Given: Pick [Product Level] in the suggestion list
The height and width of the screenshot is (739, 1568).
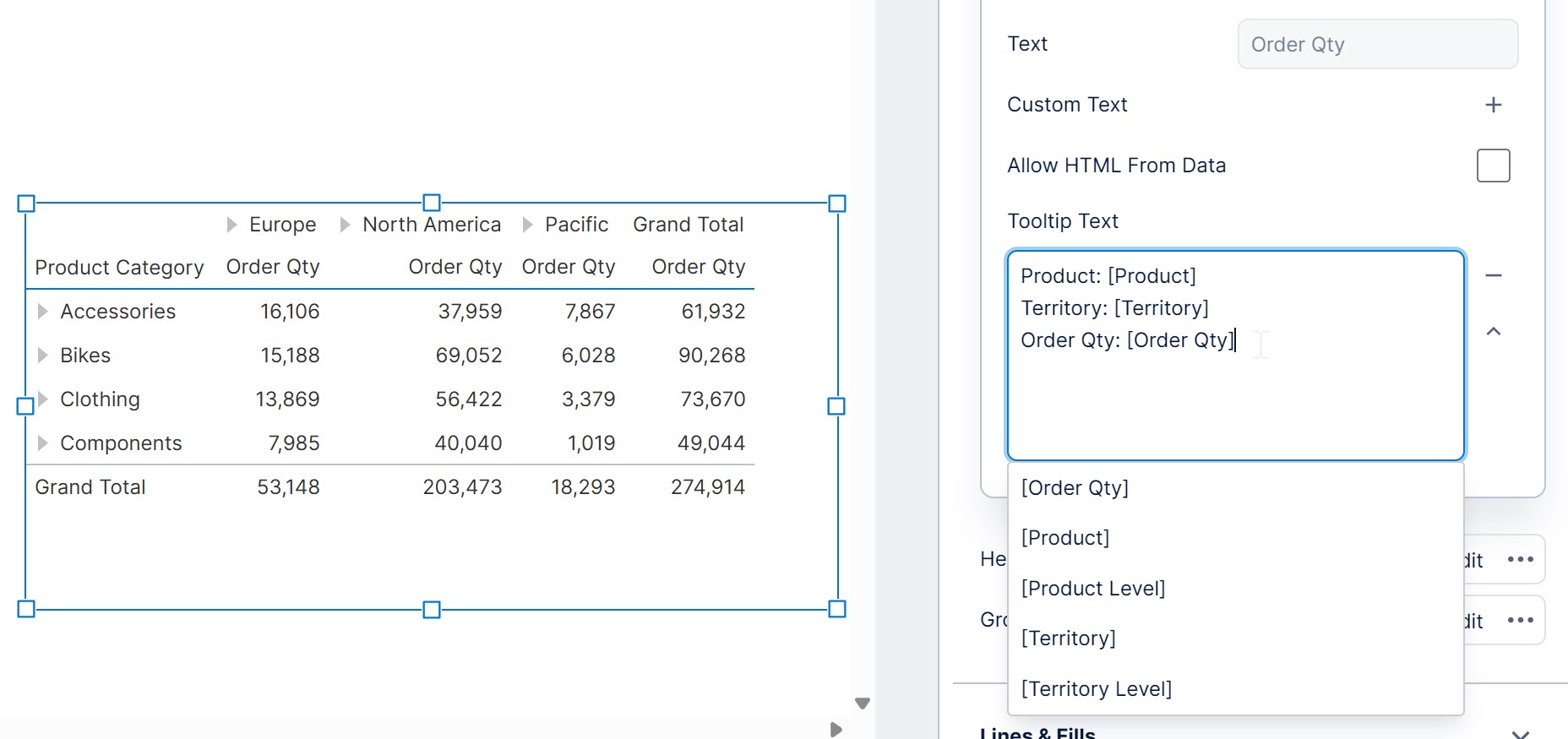Looking at the screenshot, I should pos(1092,589).
